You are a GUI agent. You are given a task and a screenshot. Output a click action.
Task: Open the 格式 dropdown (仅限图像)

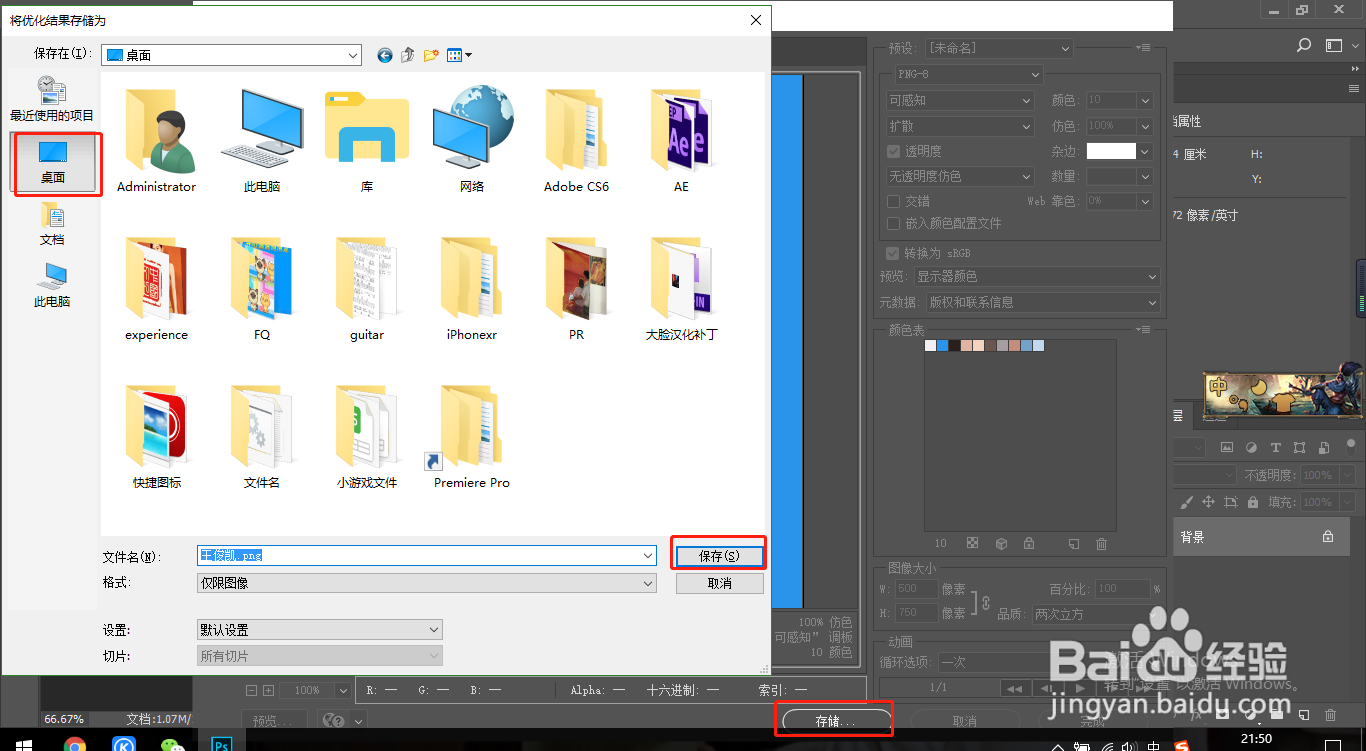coord(427,583)
